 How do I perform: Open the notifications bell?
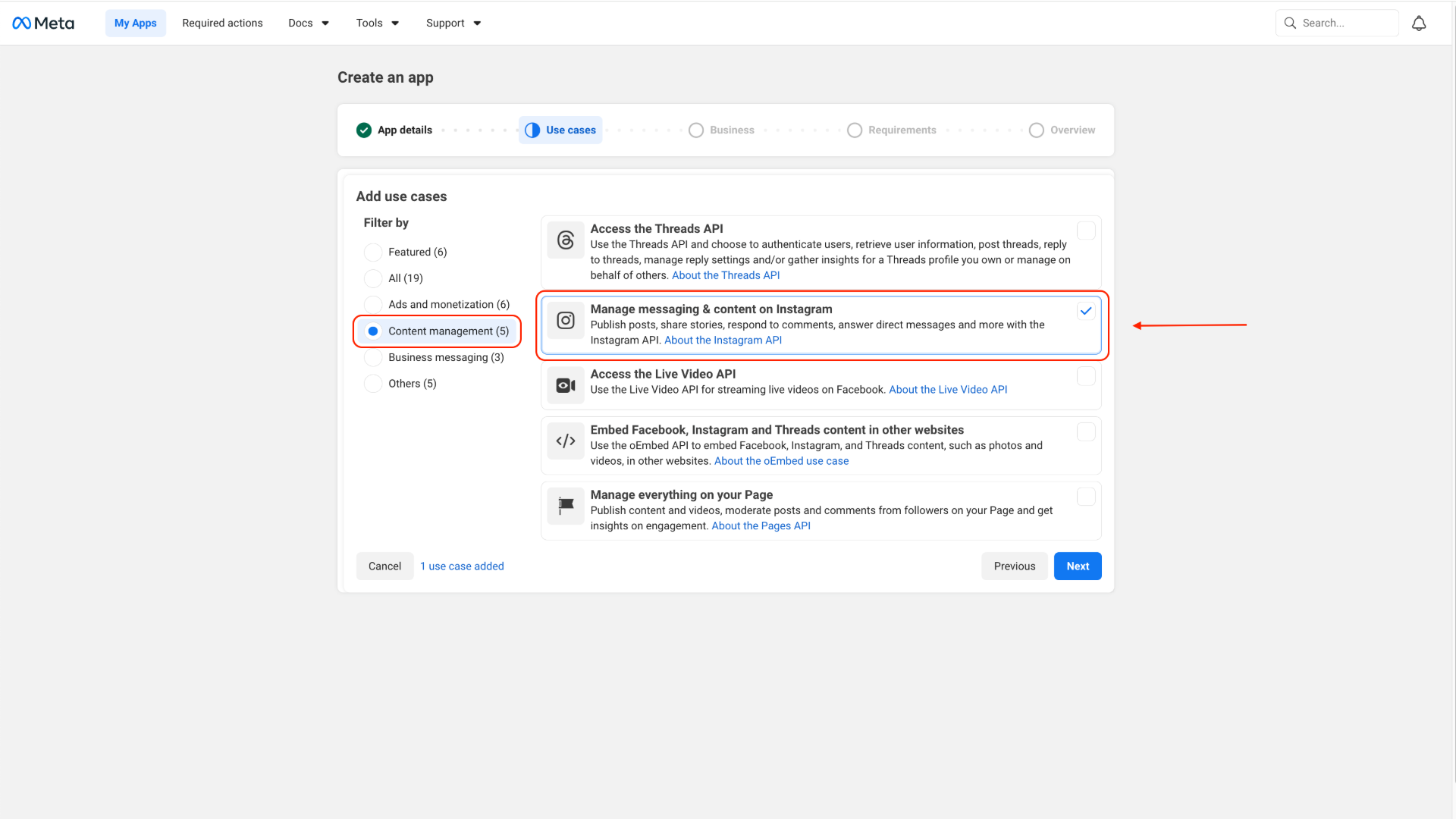(x=1419, y=24)
